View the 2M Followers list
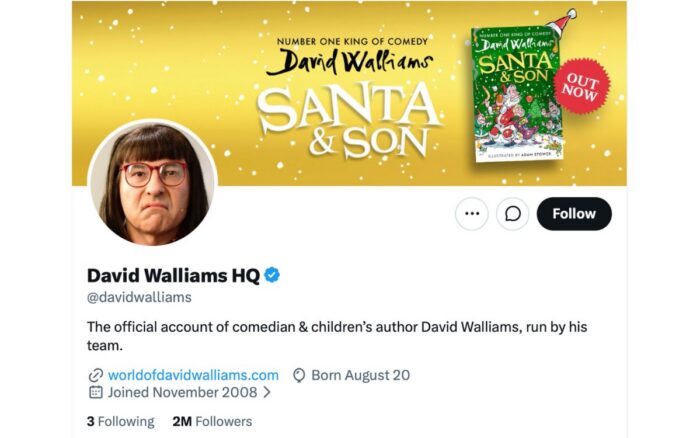 [x=212, y=421]
